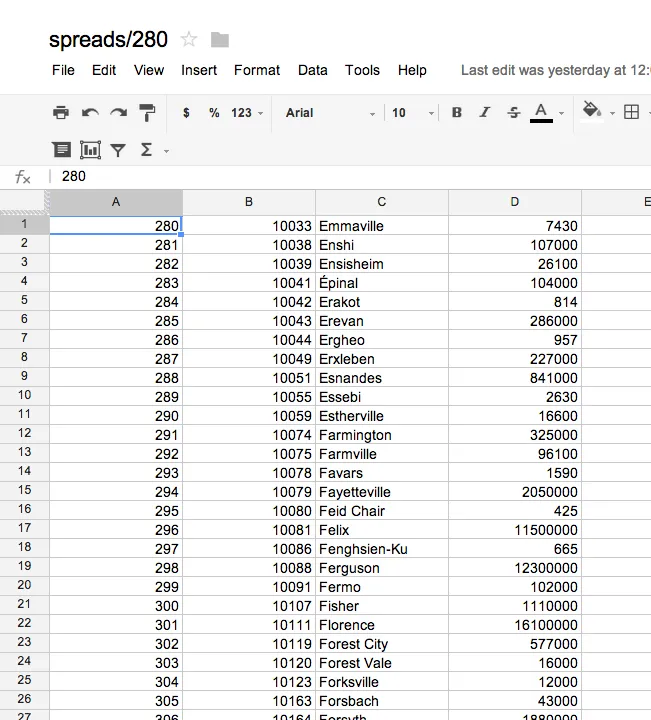Redo the last action
Viewport: 651px width, 720px height.
tap(118, 112)
